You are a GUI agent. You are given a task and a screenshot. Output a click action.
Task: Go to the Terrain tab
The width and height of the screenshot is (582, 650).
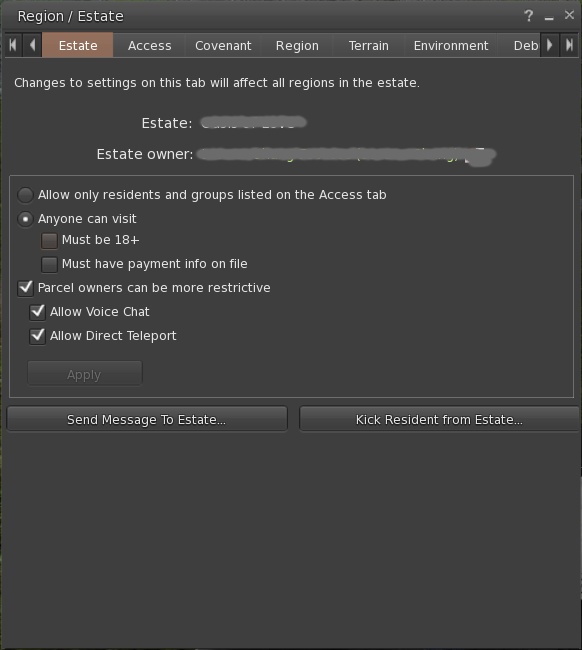pos(369,45)
